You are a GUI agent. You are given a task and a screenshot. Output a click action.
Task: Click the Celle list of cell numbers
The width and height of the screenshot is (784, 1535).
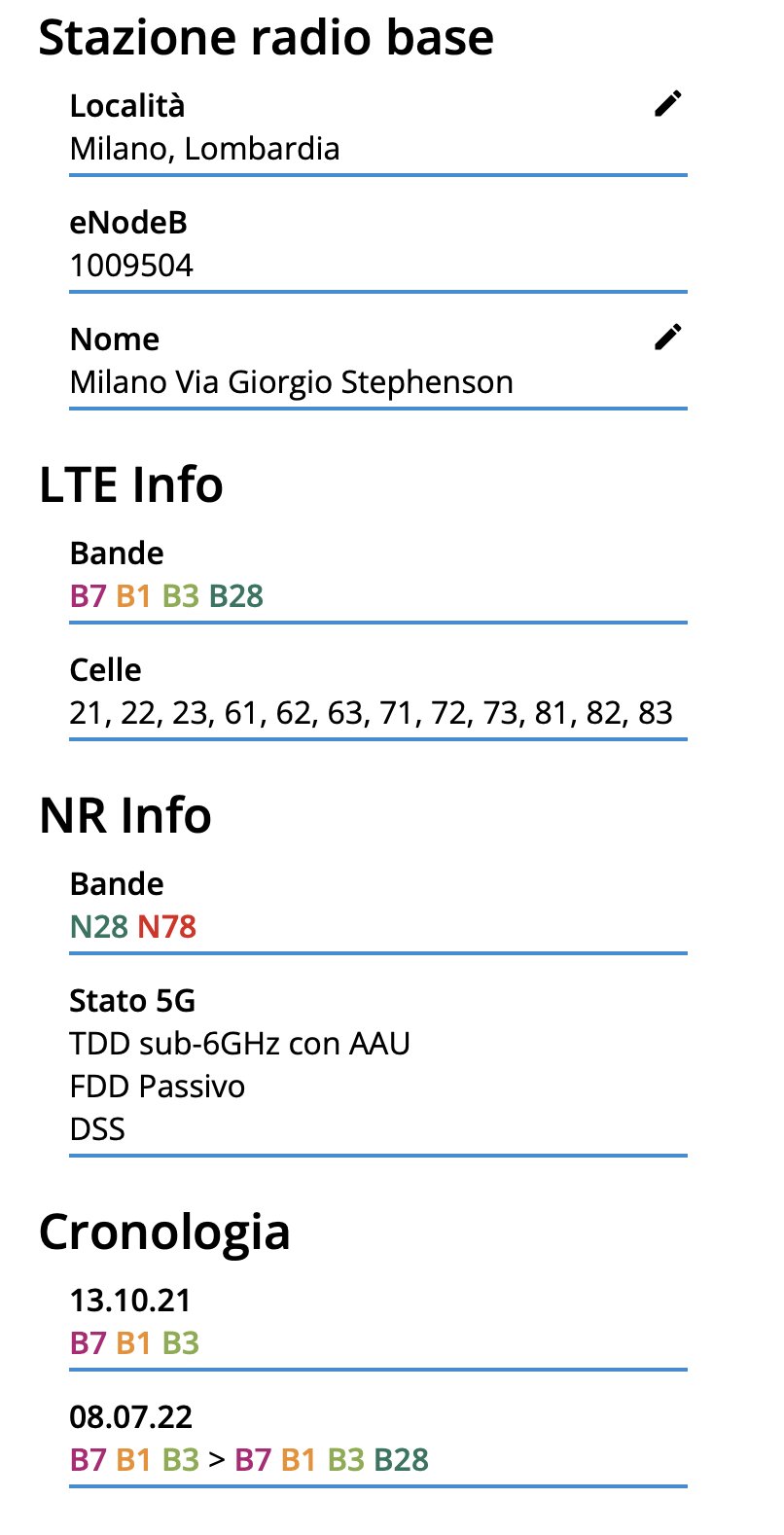(x=371, y=713)
